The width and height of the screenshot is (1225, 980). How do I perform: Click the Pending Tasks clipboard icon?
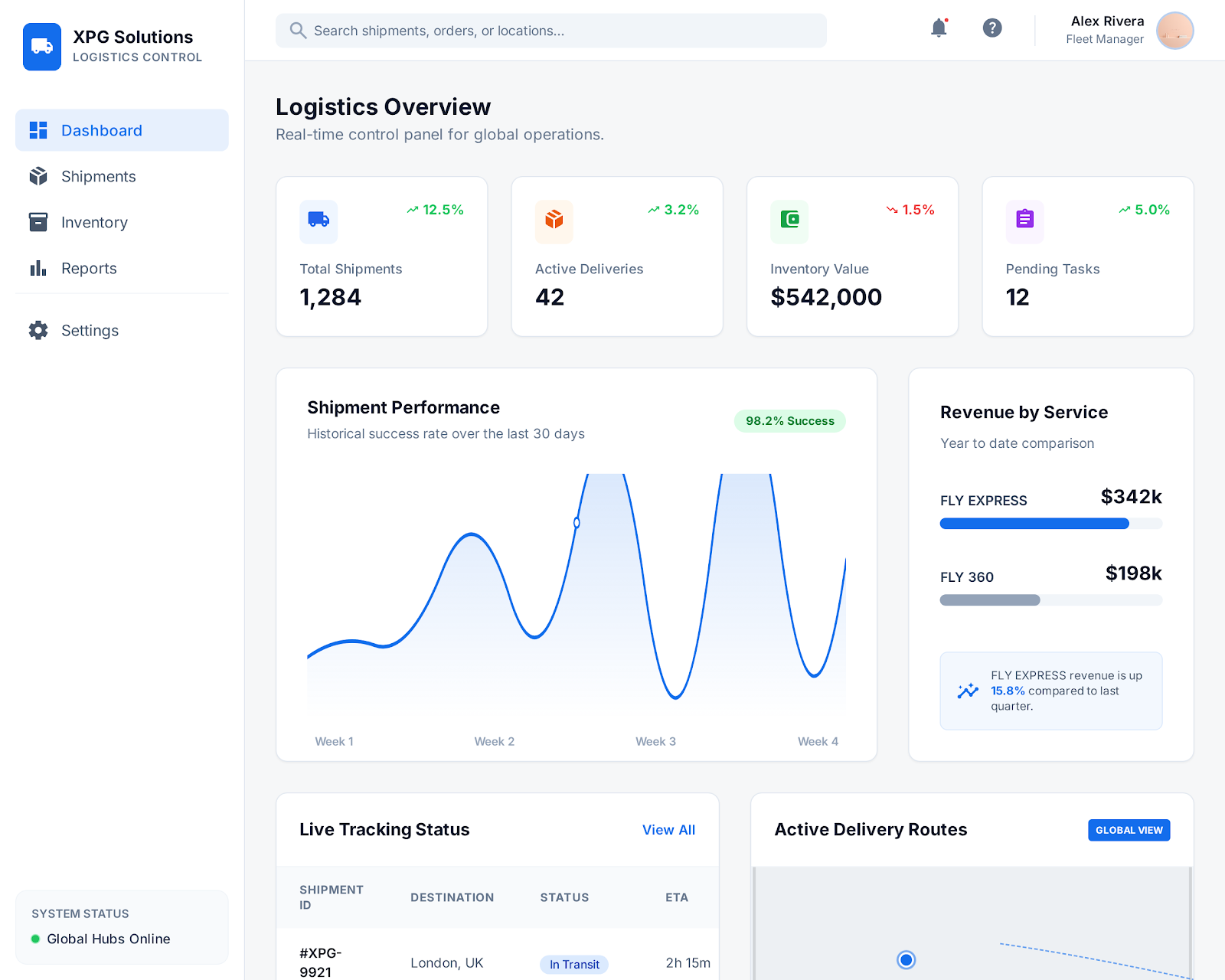tap(1024, 222)
